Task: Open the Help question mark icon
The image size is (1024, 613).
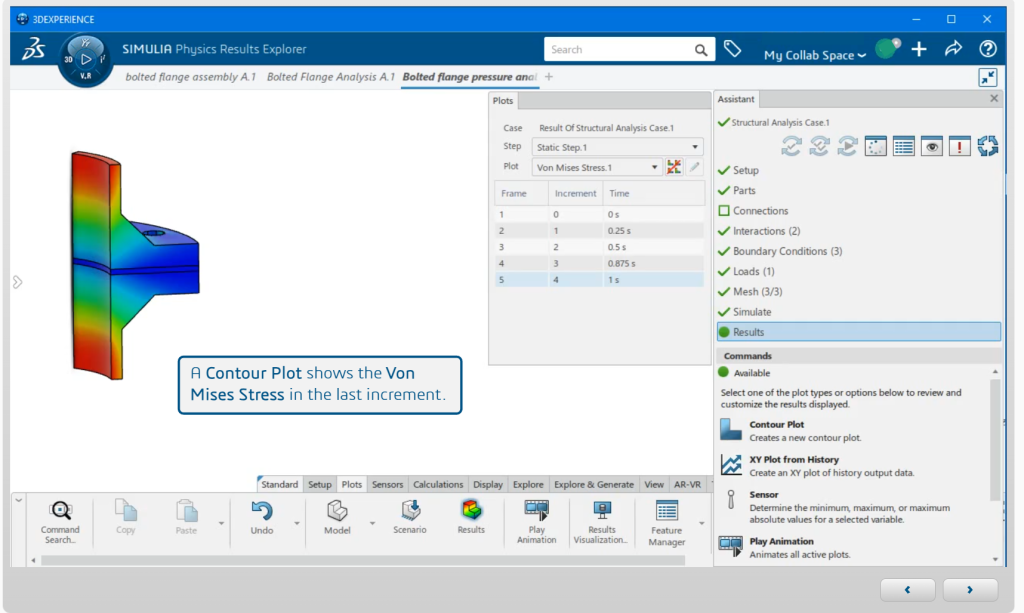Action: pos(988,49)
